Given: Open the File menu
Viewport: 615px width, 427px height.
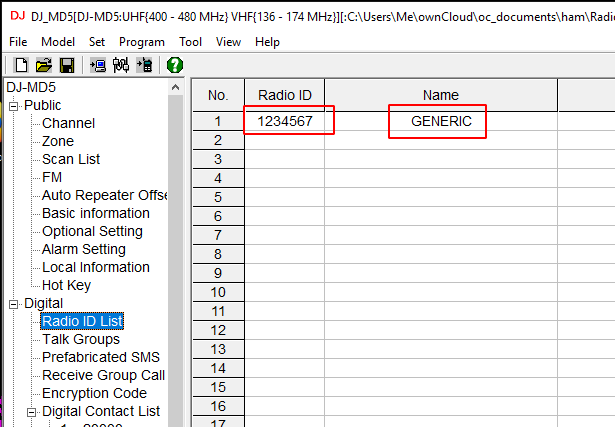Looking at the screenshot, I should point(18,42).
